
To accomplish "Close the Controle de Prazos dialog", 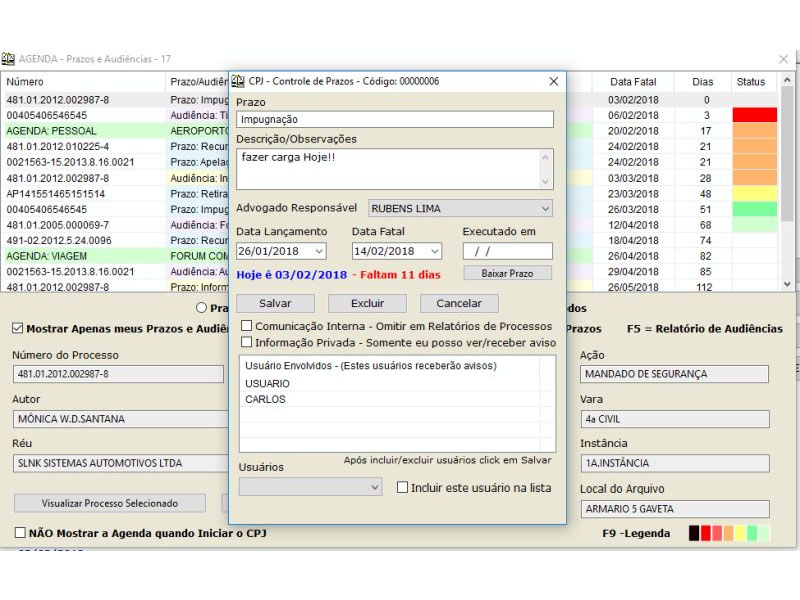I will (x=553, y=81).
